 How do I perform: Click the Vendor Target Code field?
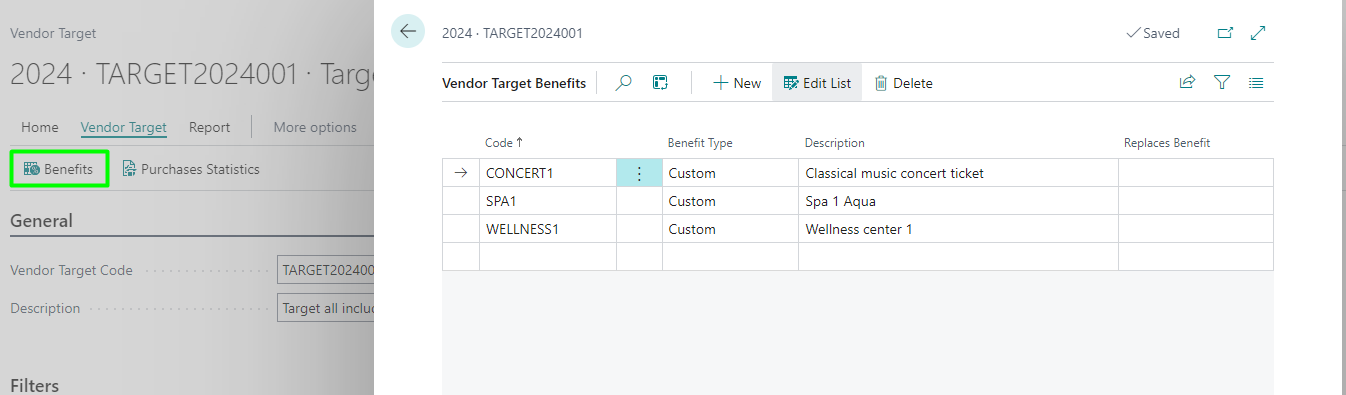coord(325,270)
